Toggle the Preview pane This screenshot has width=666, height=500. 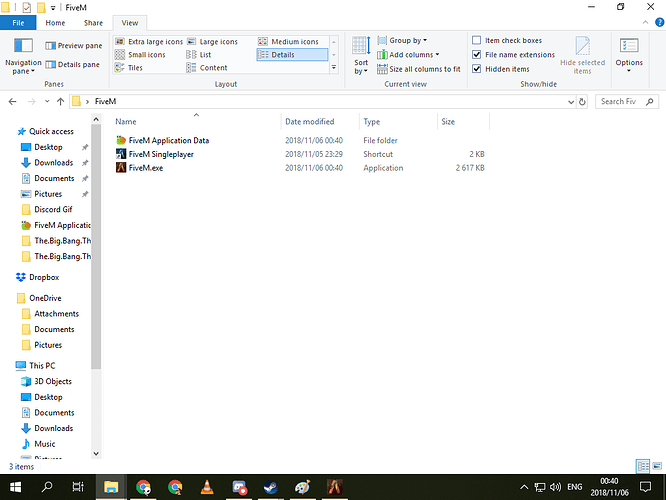click(73, 45)
